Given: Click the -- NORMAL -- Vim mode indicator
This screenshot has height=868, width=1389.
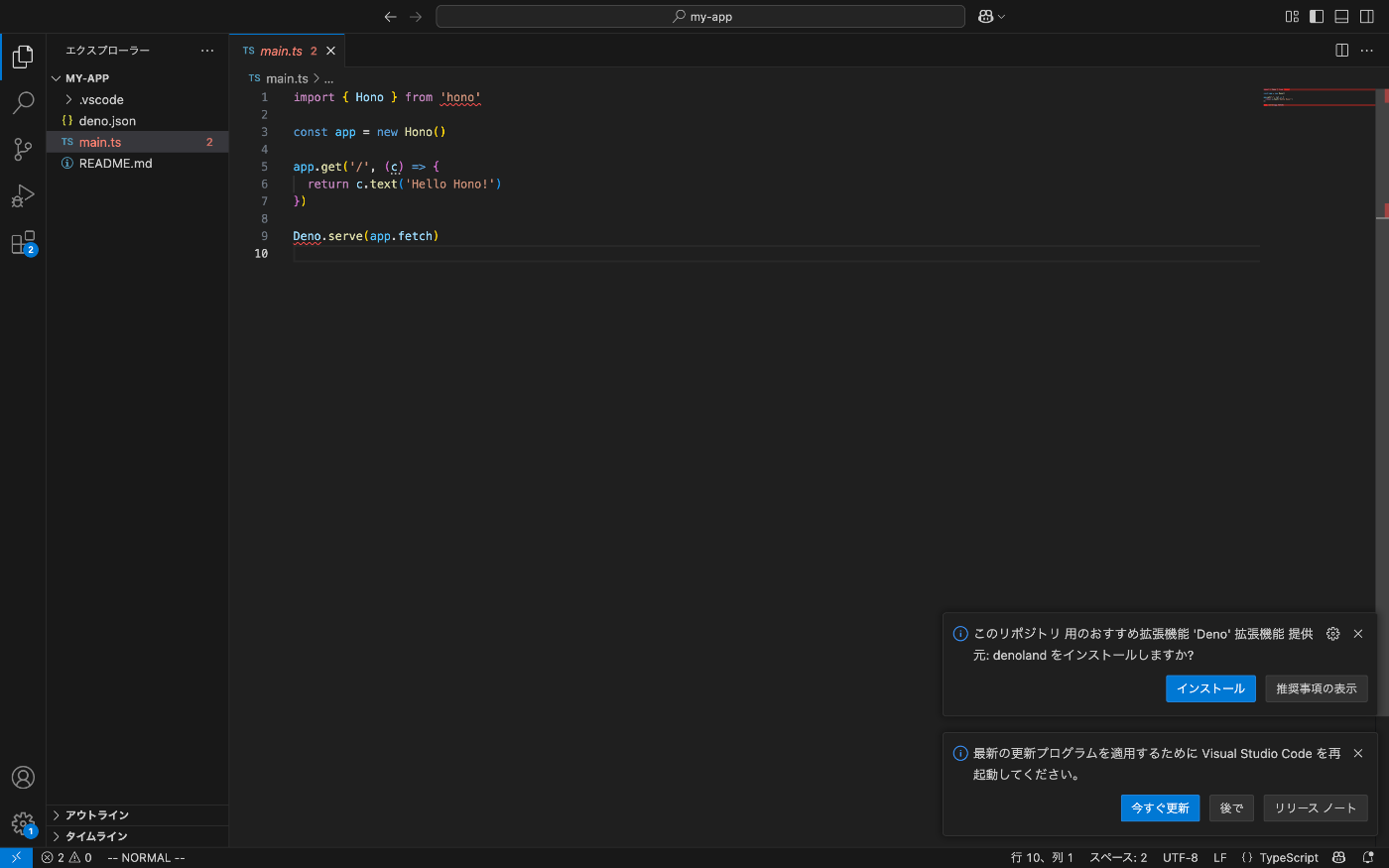Looking at the screenshot, I should (x=146, y=858).
